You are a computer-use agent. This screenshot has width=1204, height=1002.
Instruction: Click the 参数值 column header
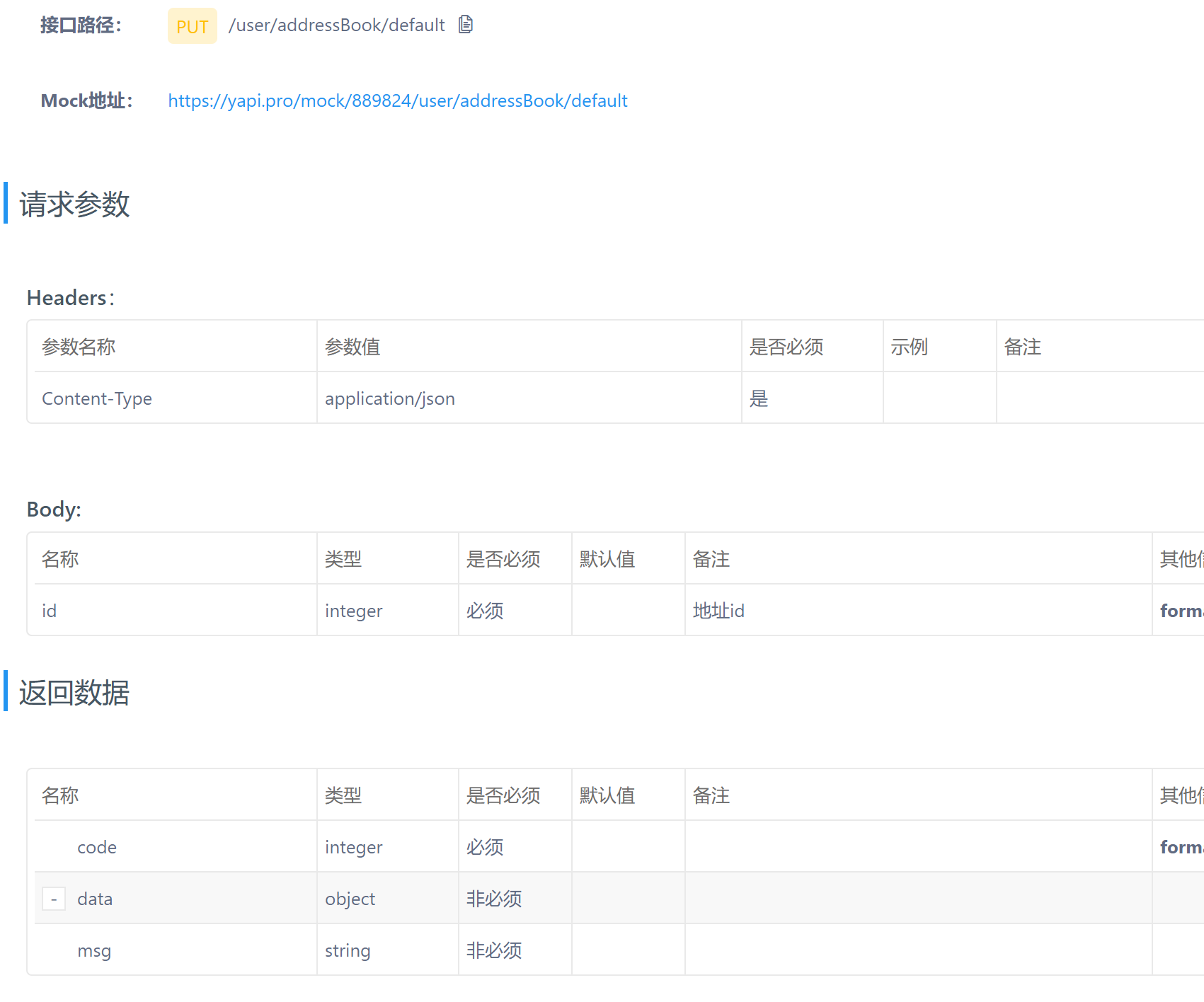coord(529,347)
